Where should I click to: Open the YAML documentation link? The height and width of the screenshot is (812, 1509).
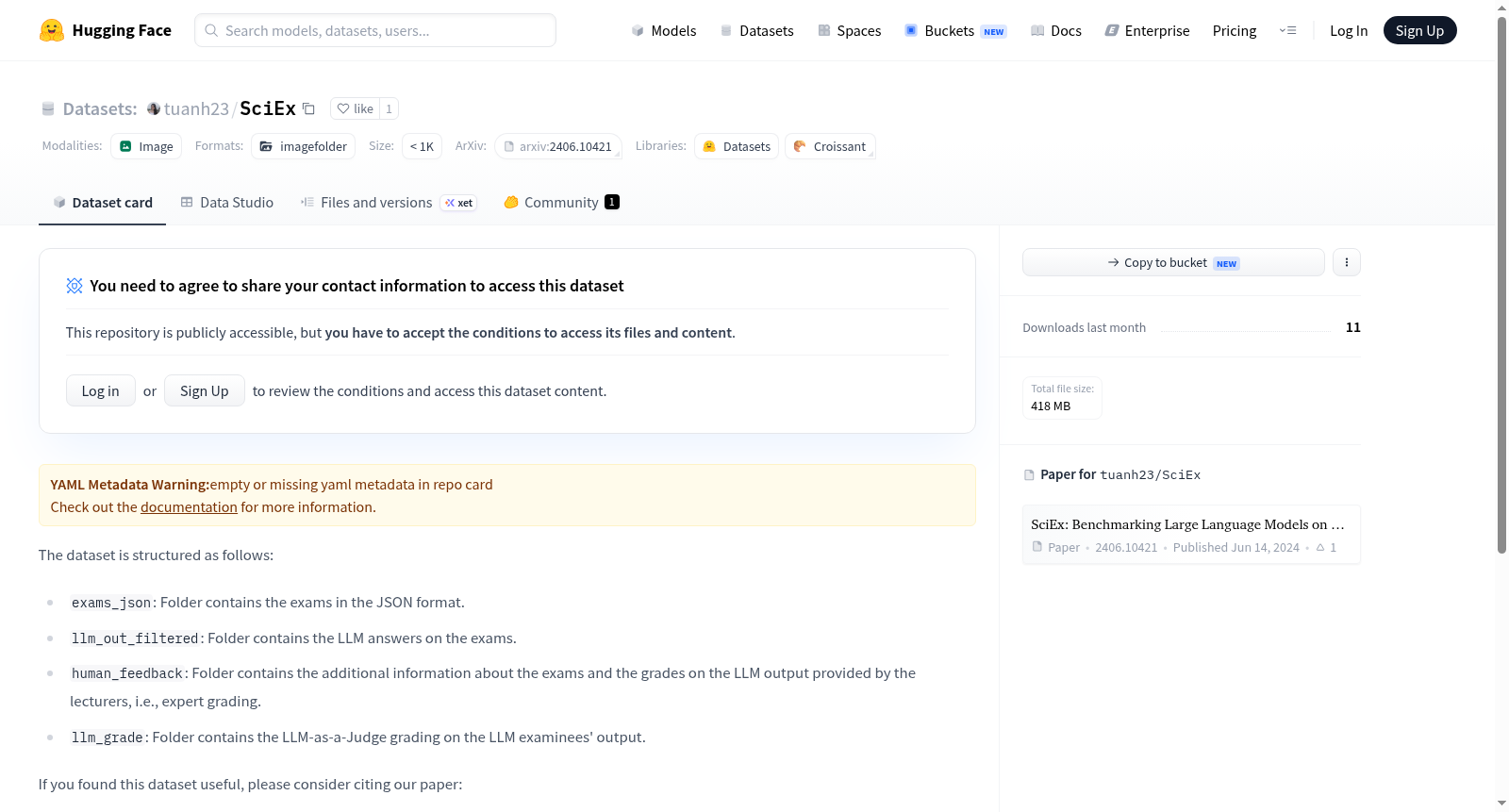click(189, 507)
